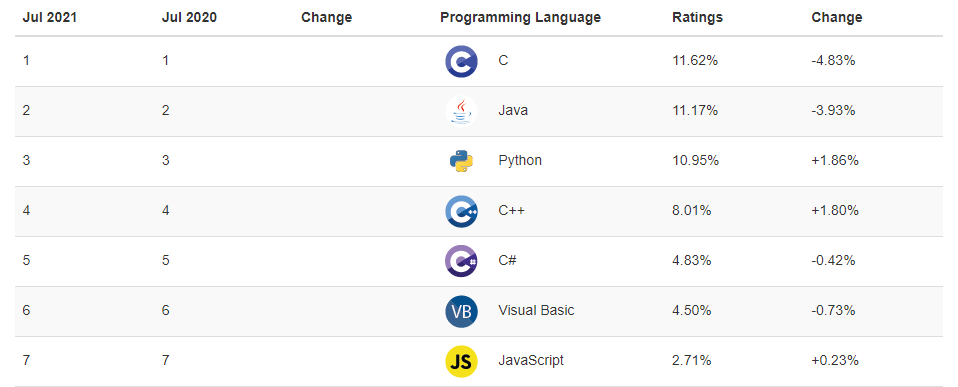
Task: Click the change value -3.93%
Action: 833,111
